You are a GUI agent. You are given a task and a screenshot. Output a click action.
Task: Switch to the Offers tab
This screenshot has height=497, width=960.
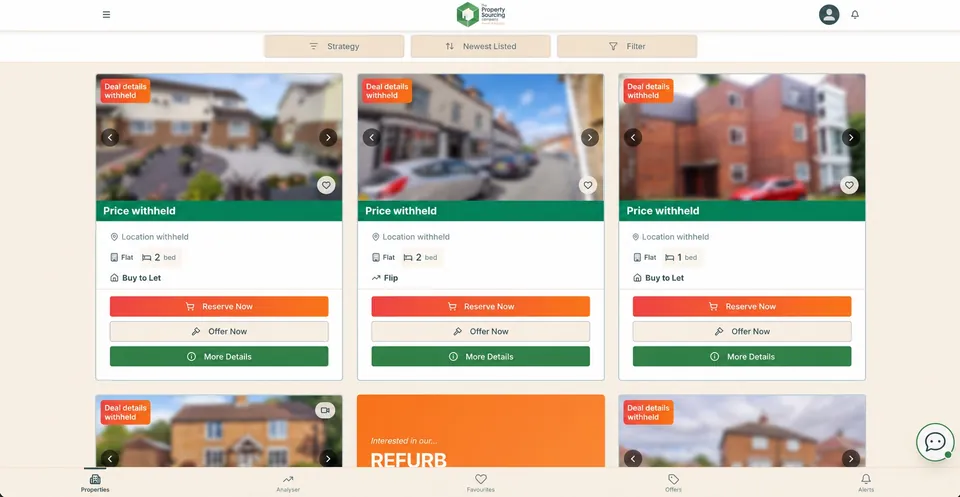(x=673, y=482)
